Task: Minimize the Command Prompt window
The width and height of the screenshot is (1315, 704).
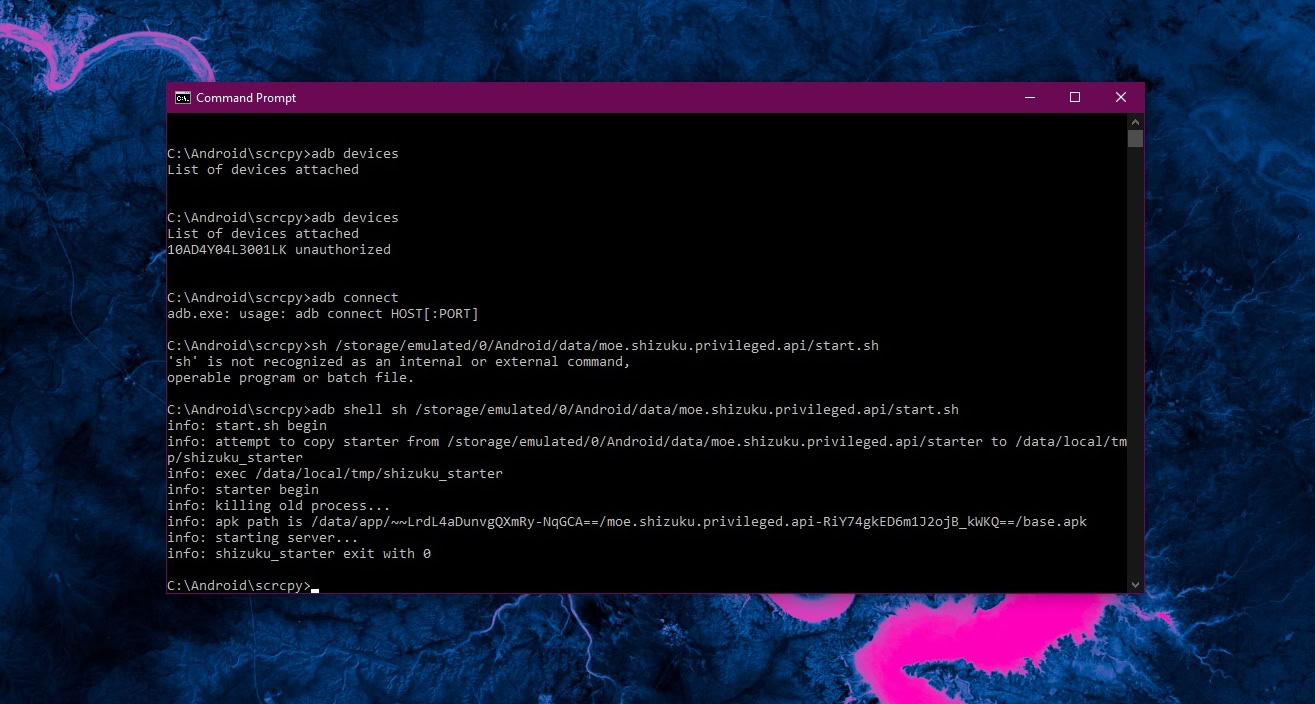Action: pyautogui.click(x=1029, y=97)
